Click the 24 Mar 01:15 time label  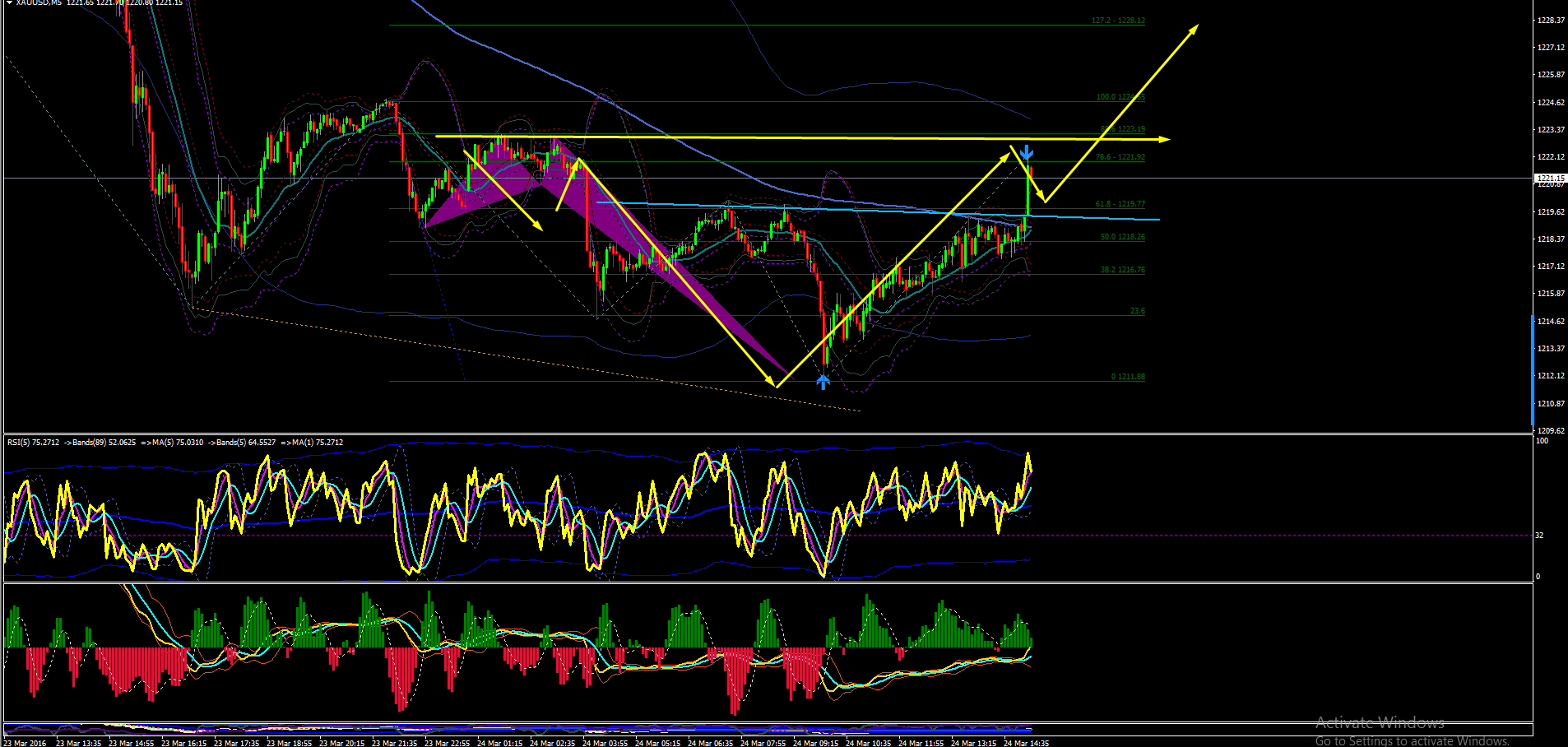coord(499,743)
